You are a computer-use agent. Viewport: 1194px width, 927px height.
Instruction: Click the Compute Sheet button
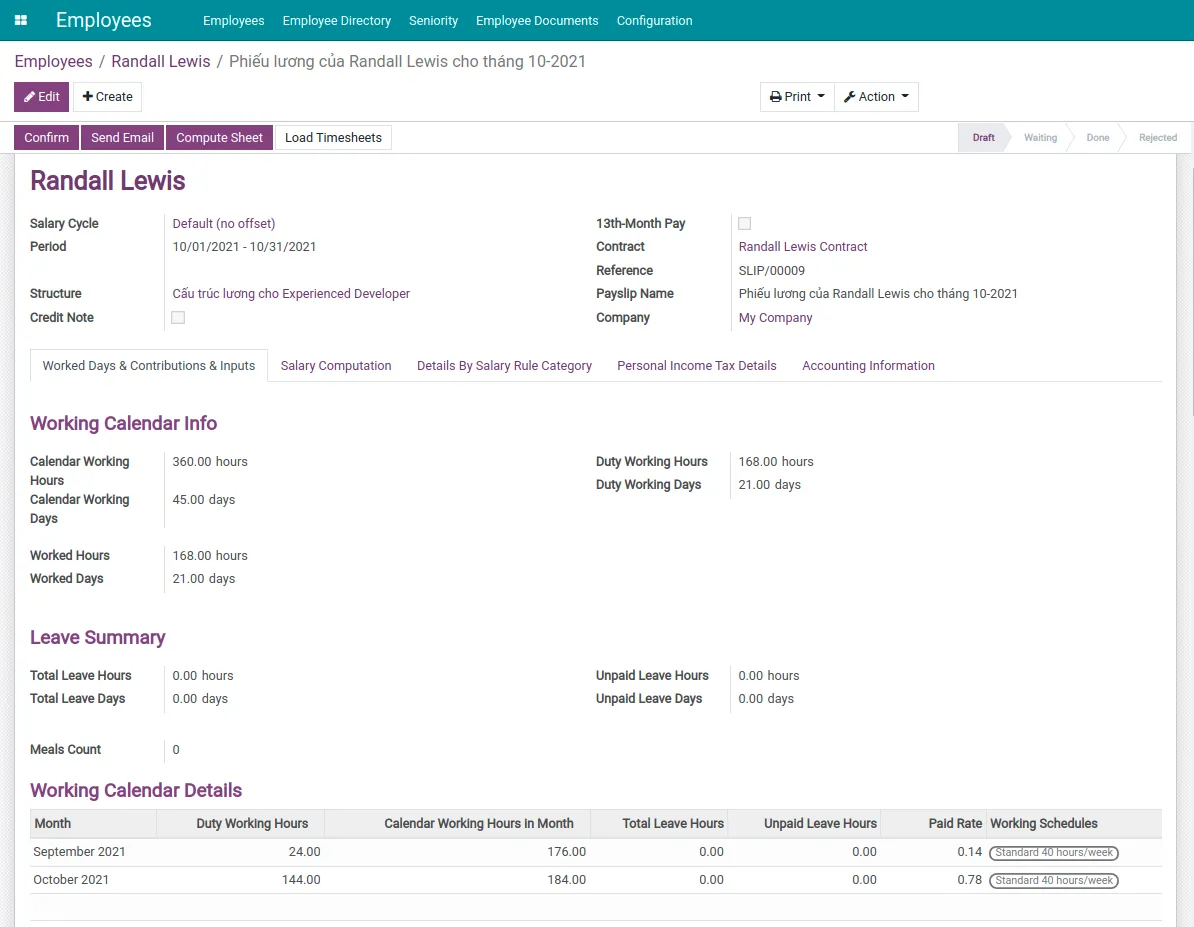click(219, 138)
